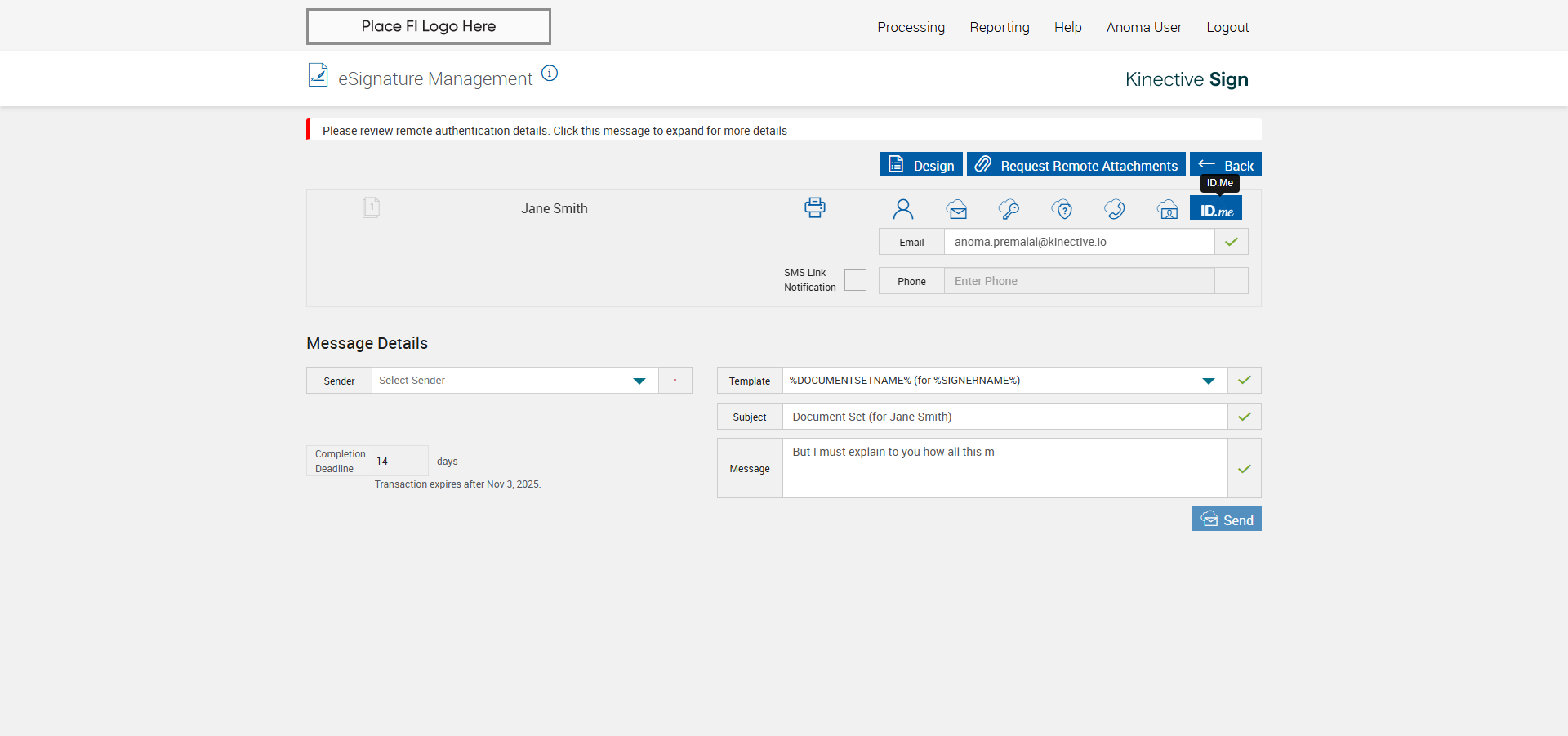Select the ID.me authentication option
Image resolution: width=1568 pixels, height=736 pixels.
1216,210
